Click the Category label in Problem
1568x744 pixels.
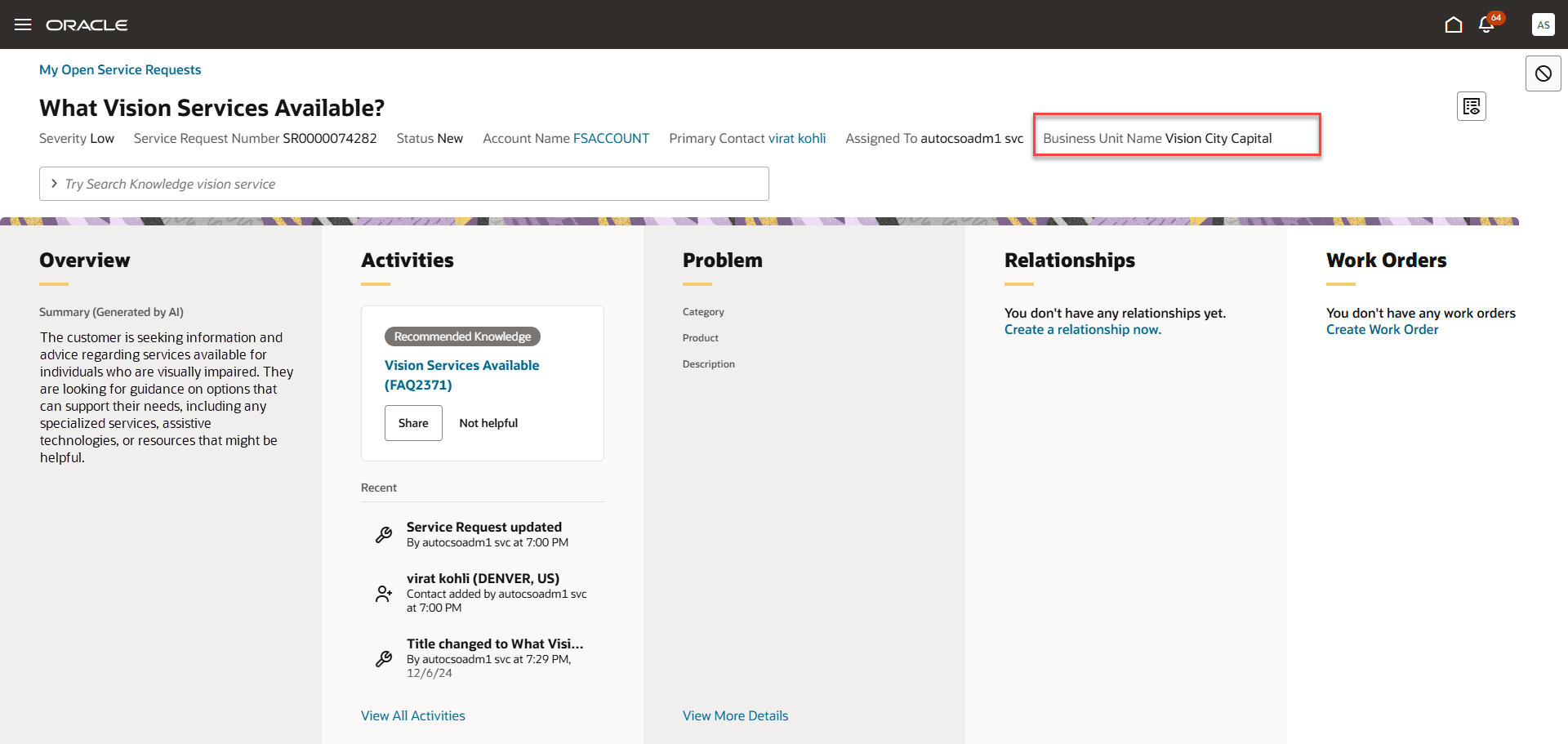coord(703,312)
